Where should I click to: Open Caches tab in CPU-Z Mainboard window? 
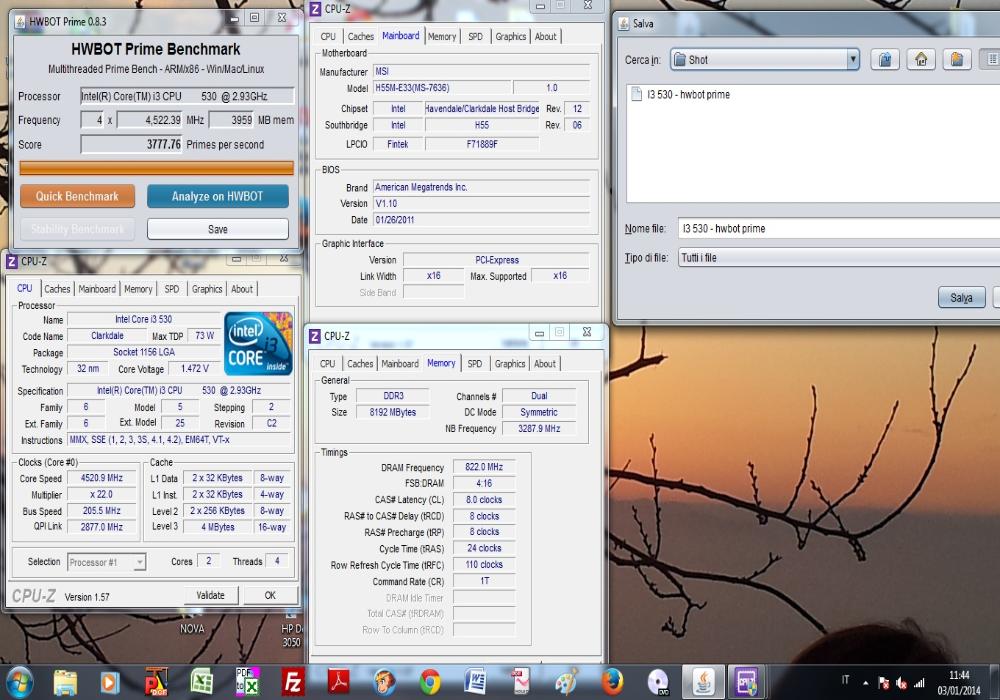[x=361, y=36]
